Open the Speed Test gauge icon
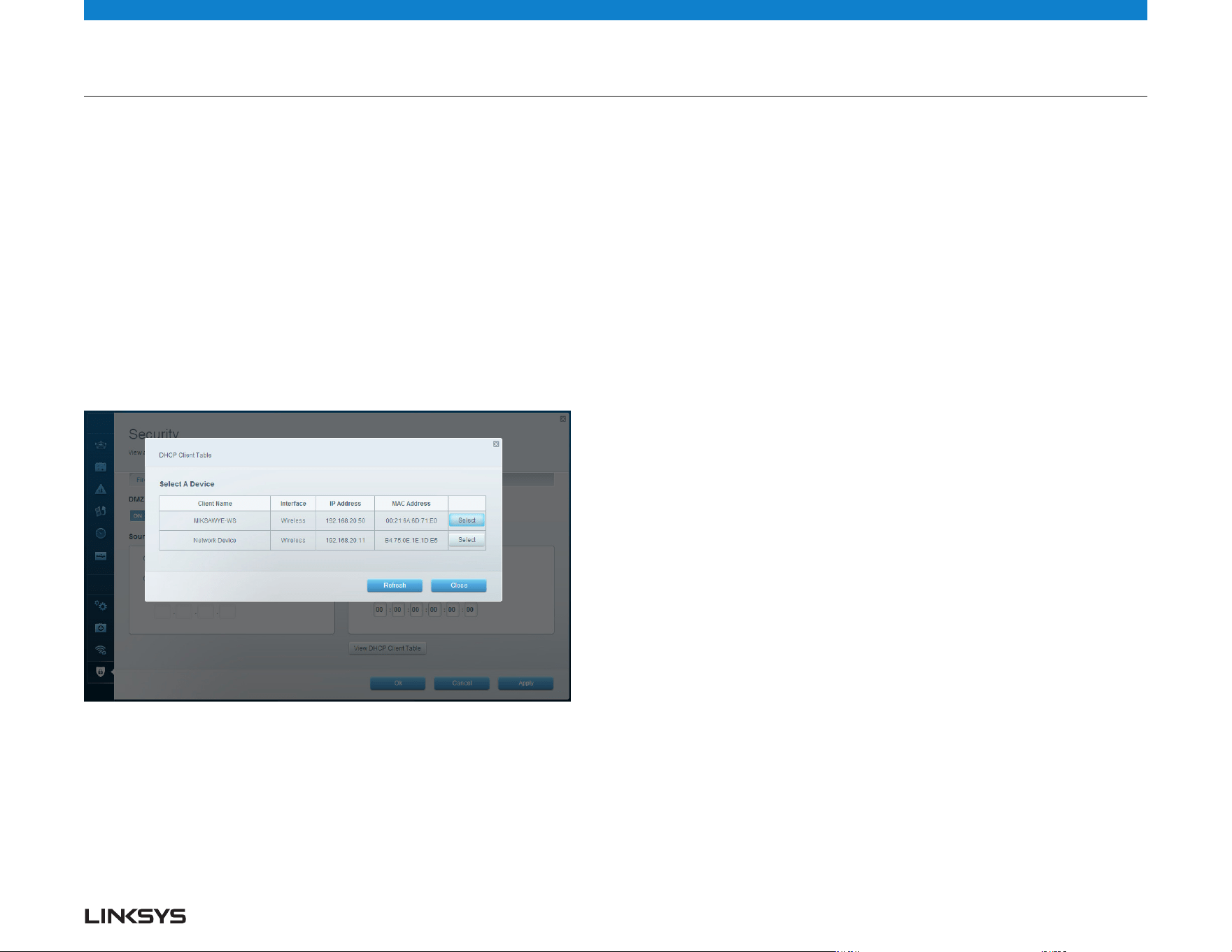Viewport: 1232px width, 952px height. pyautogui.click(x=101, y=533)
